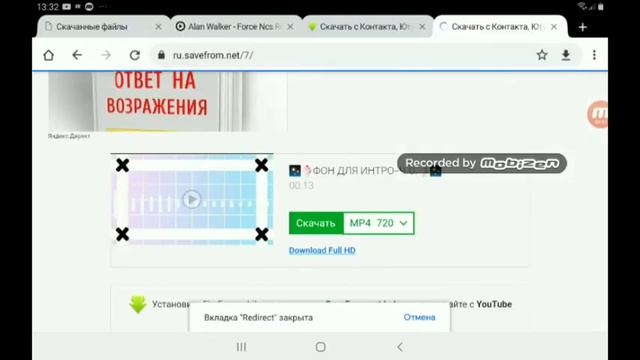Viewport: 640px width, 360px height.
Task: Tap the Mobizen floating recorder bubble
Action: click(x=598, y=114)
